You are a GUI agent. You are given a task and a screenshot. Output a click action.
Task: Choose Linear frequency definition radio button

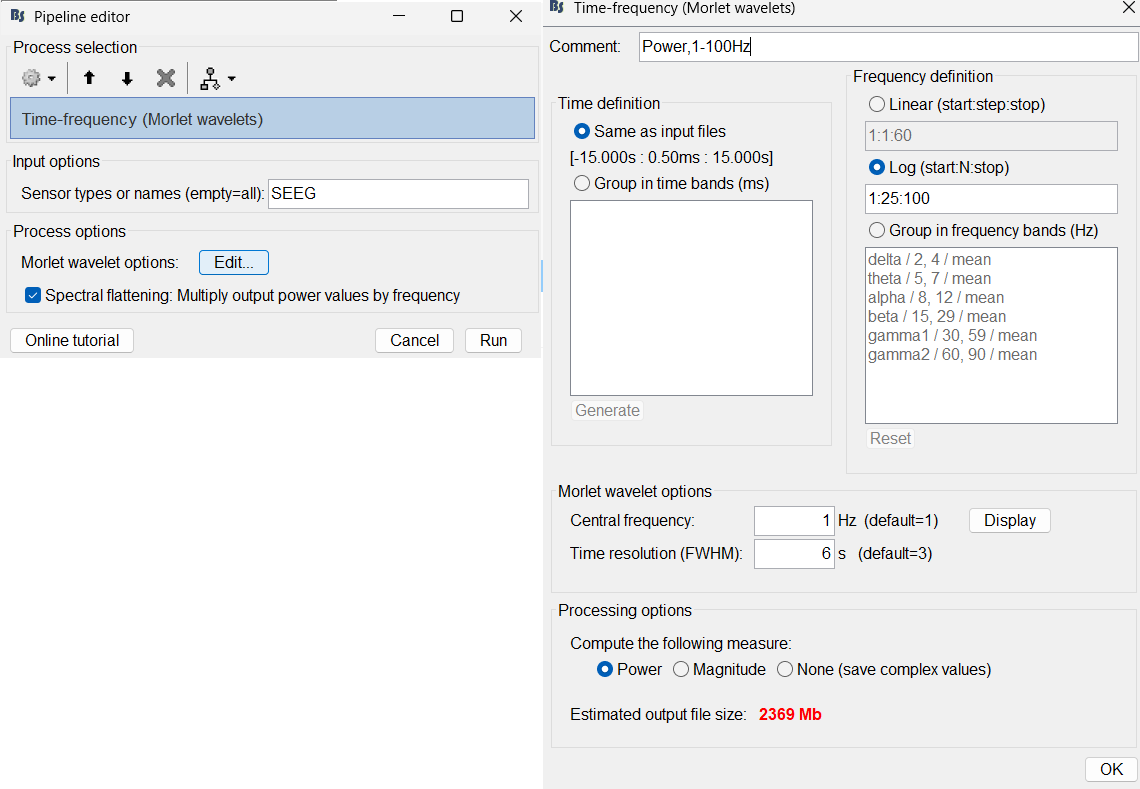click(877, 104)
